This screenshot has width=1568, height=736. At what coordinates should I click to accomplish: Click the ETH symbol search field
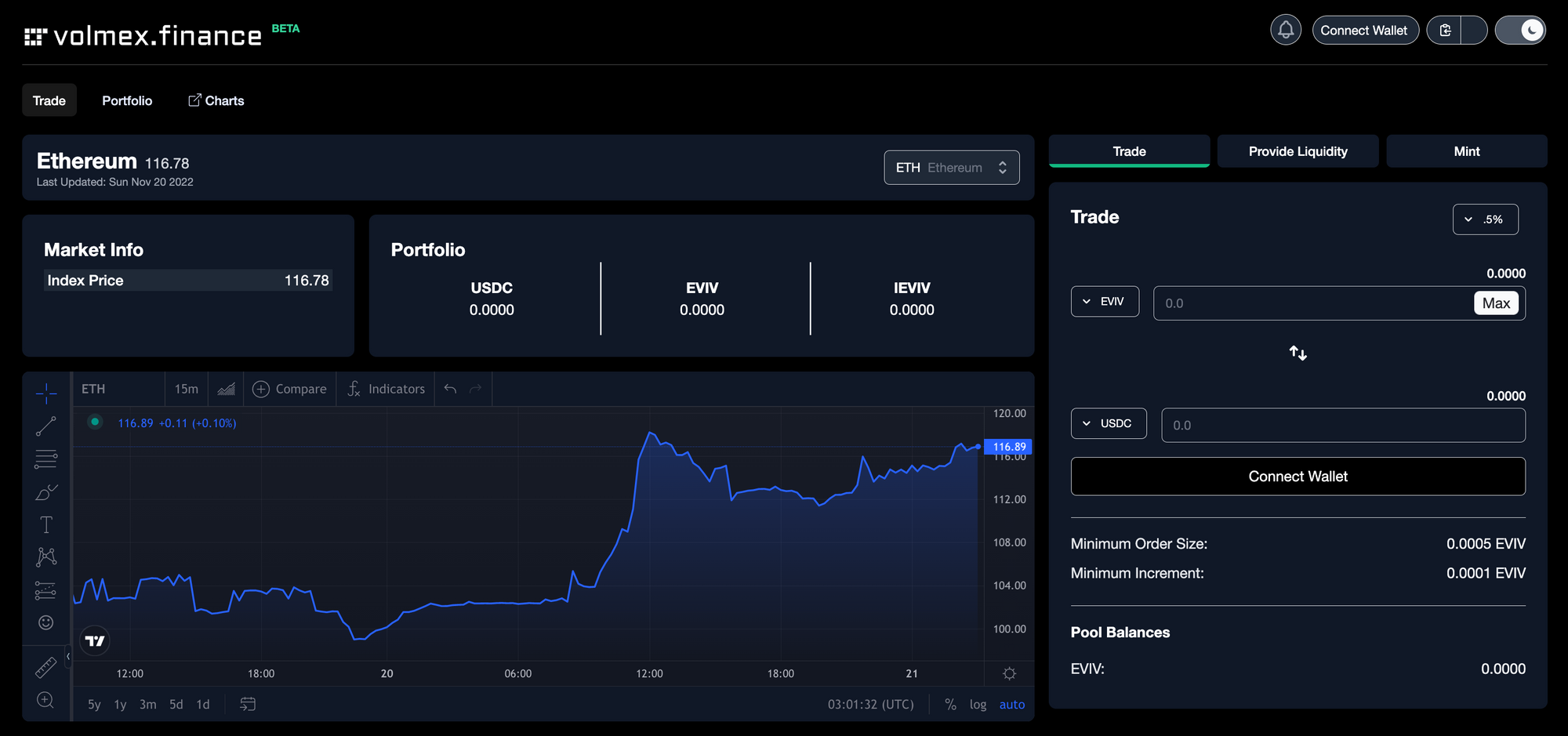pyautogui.click(x=119, y=389)
